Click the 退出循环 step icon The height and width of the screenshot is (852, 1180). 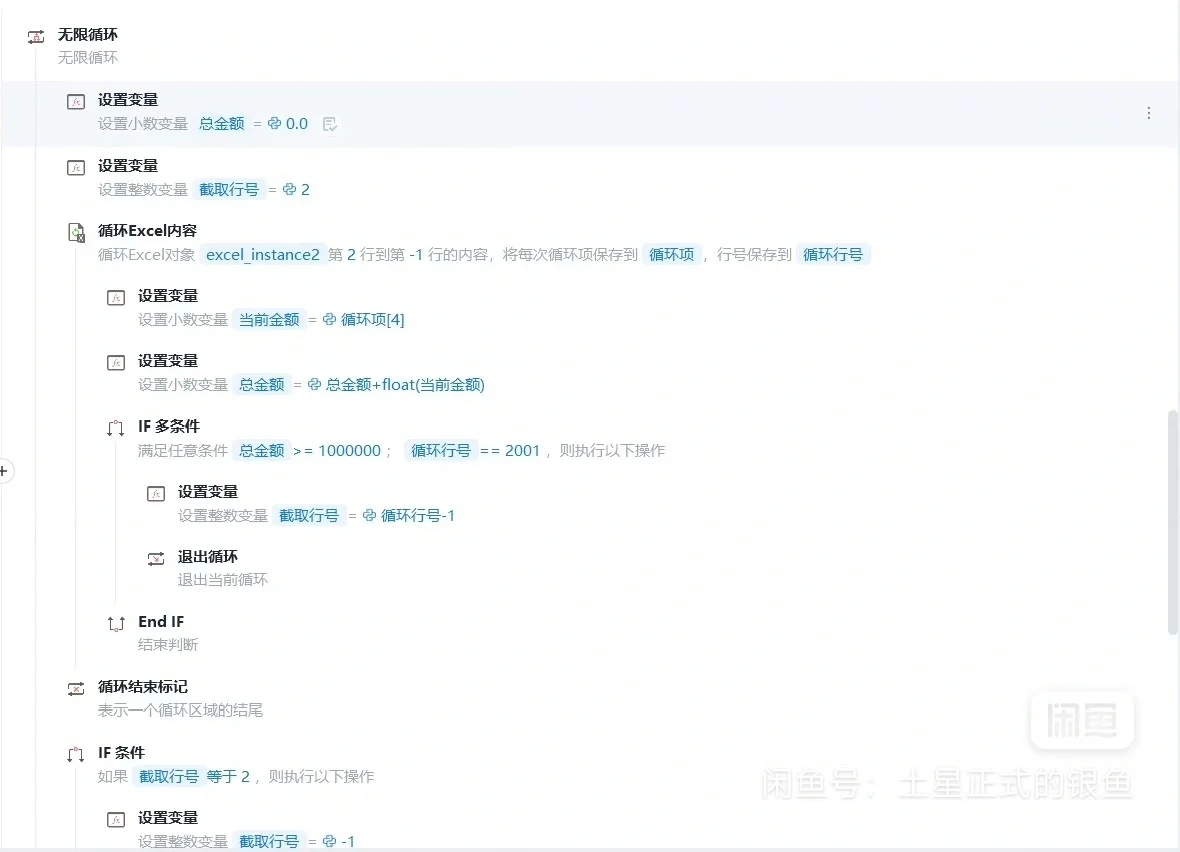click(x=155, y=557)
